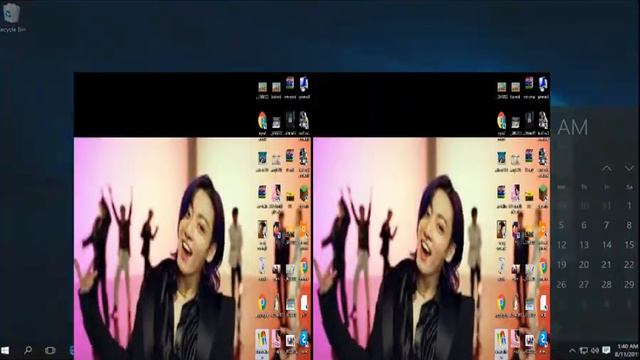Select date 26 in the calendar

pos(561,284)
